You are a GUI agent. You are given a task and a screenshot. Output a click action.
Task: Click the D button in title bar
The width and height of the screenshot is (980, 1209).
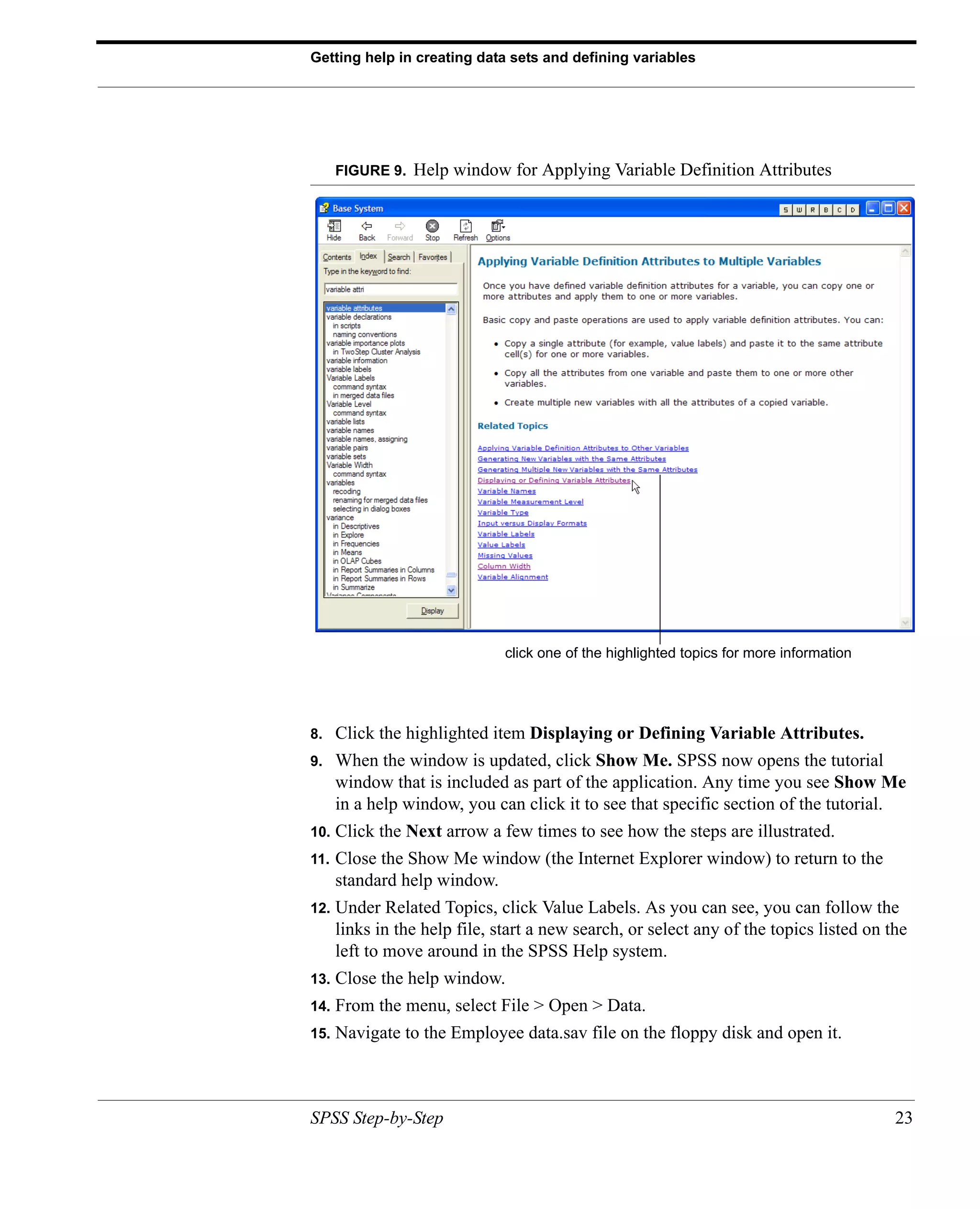point(853,210)
